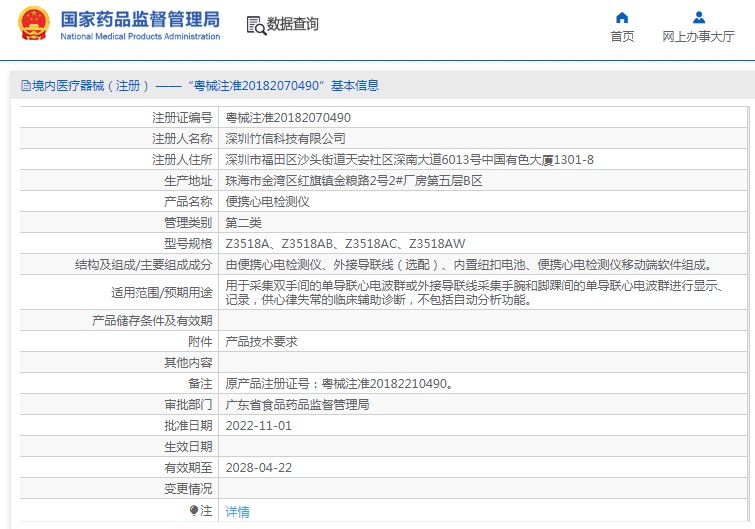This screenshot has width=755, height=529.
Task: Click the 网上办事大厅 person icon
Action: pyautogui.click(x=699, y=18)
